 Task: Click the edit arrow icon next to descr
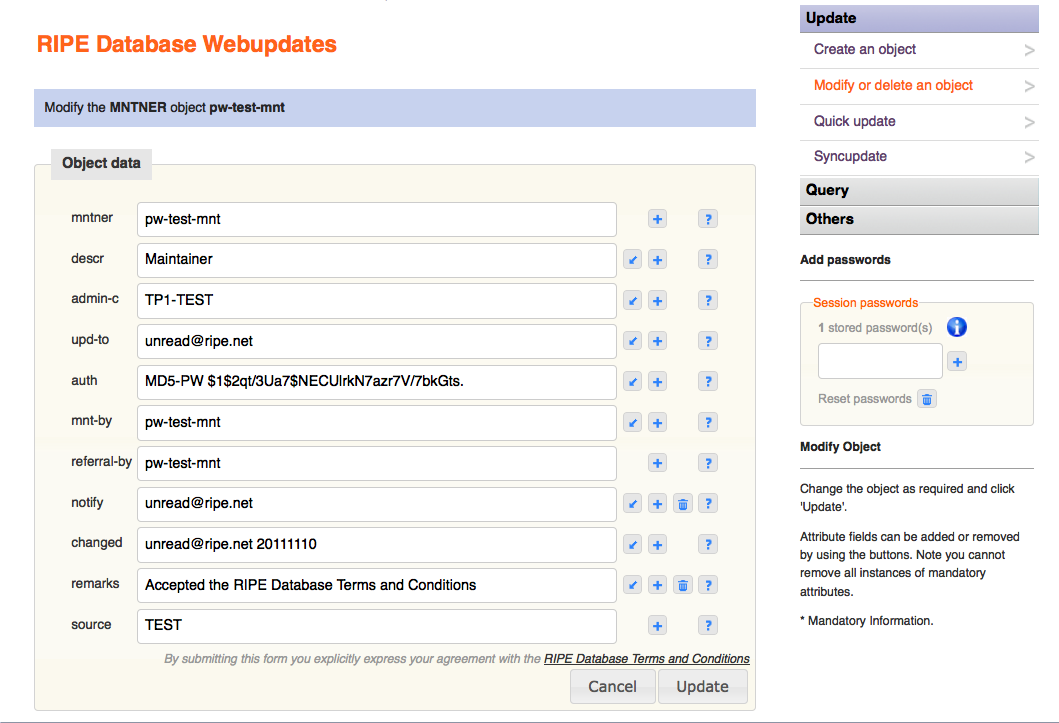click(632, 258)
